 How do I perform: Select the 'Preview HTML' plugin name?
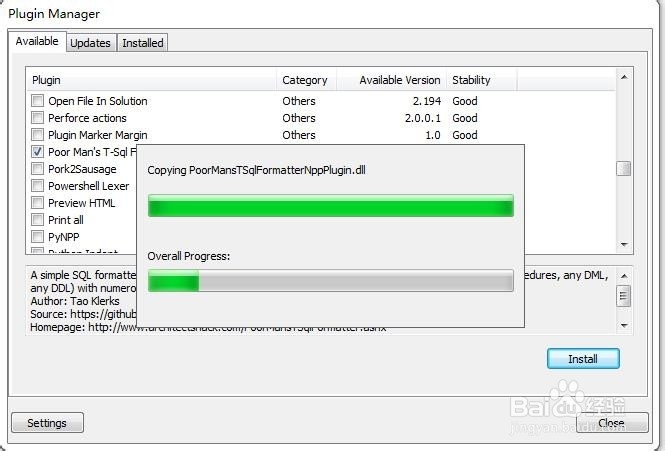pyautogui.click(x=82, y=203)
